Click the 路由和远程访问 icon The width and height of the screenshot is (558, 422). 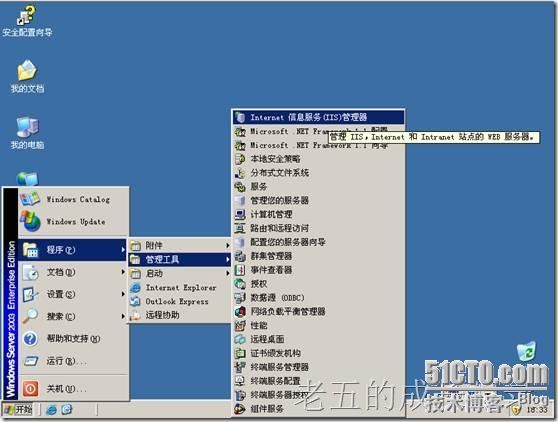click(240, 228)
